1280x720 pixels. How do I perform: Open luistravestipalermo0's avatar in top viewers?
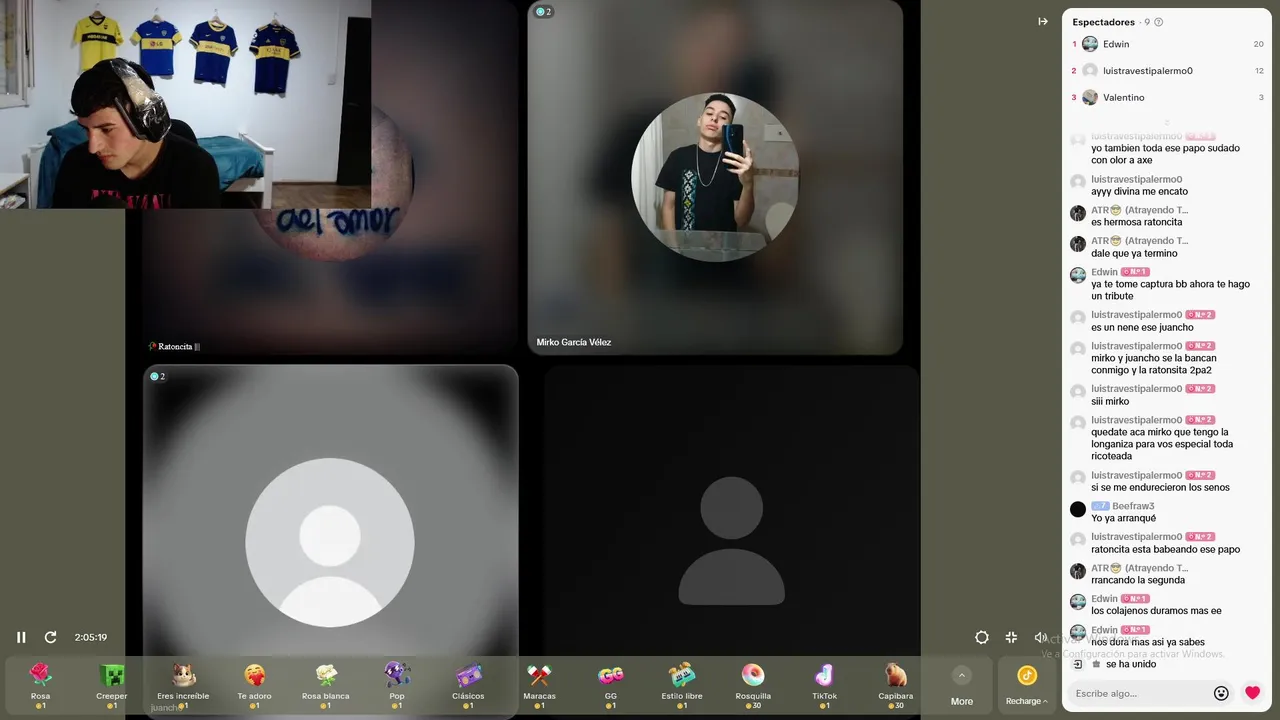(1090, 71)
